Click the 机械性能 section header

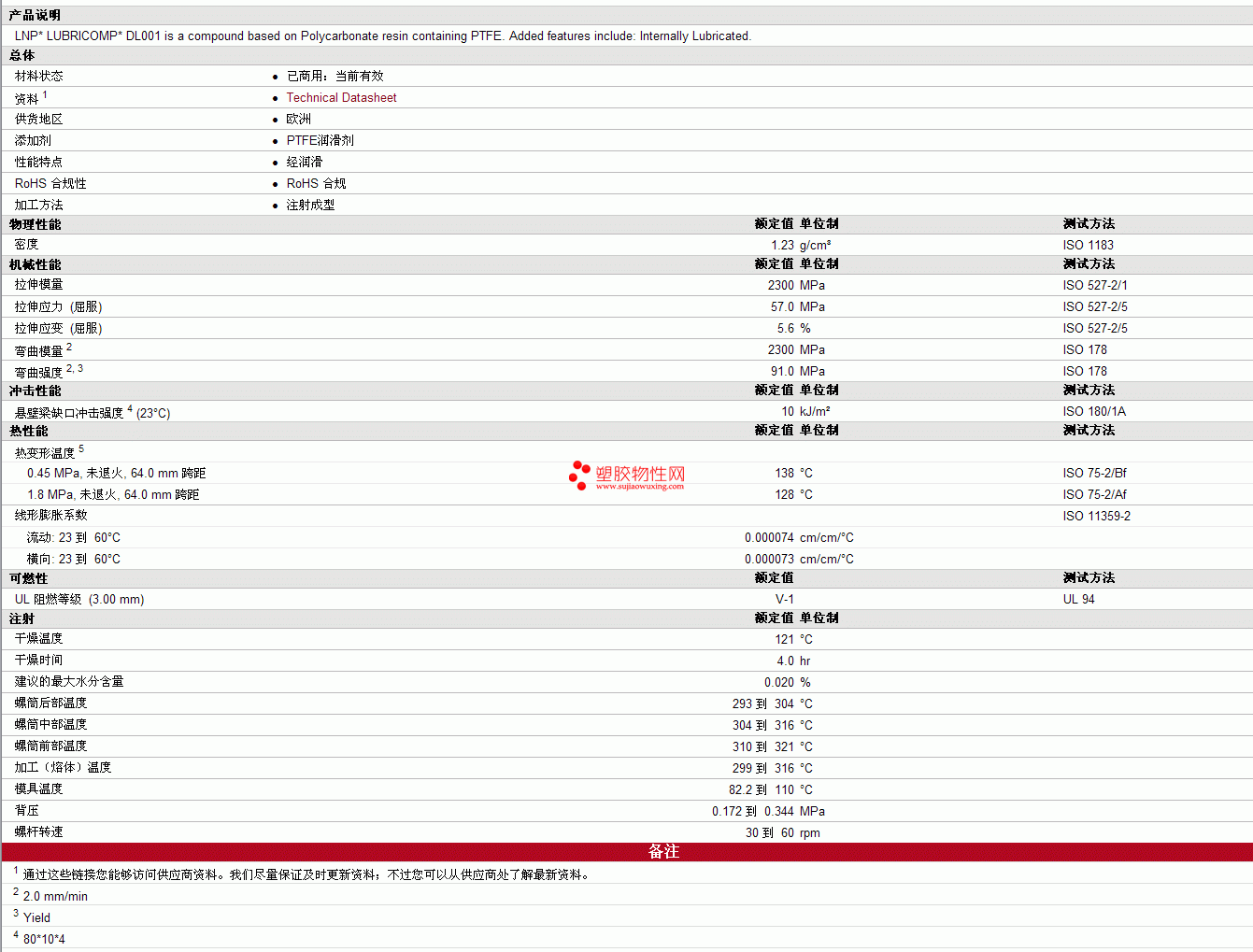pos(35,264)
